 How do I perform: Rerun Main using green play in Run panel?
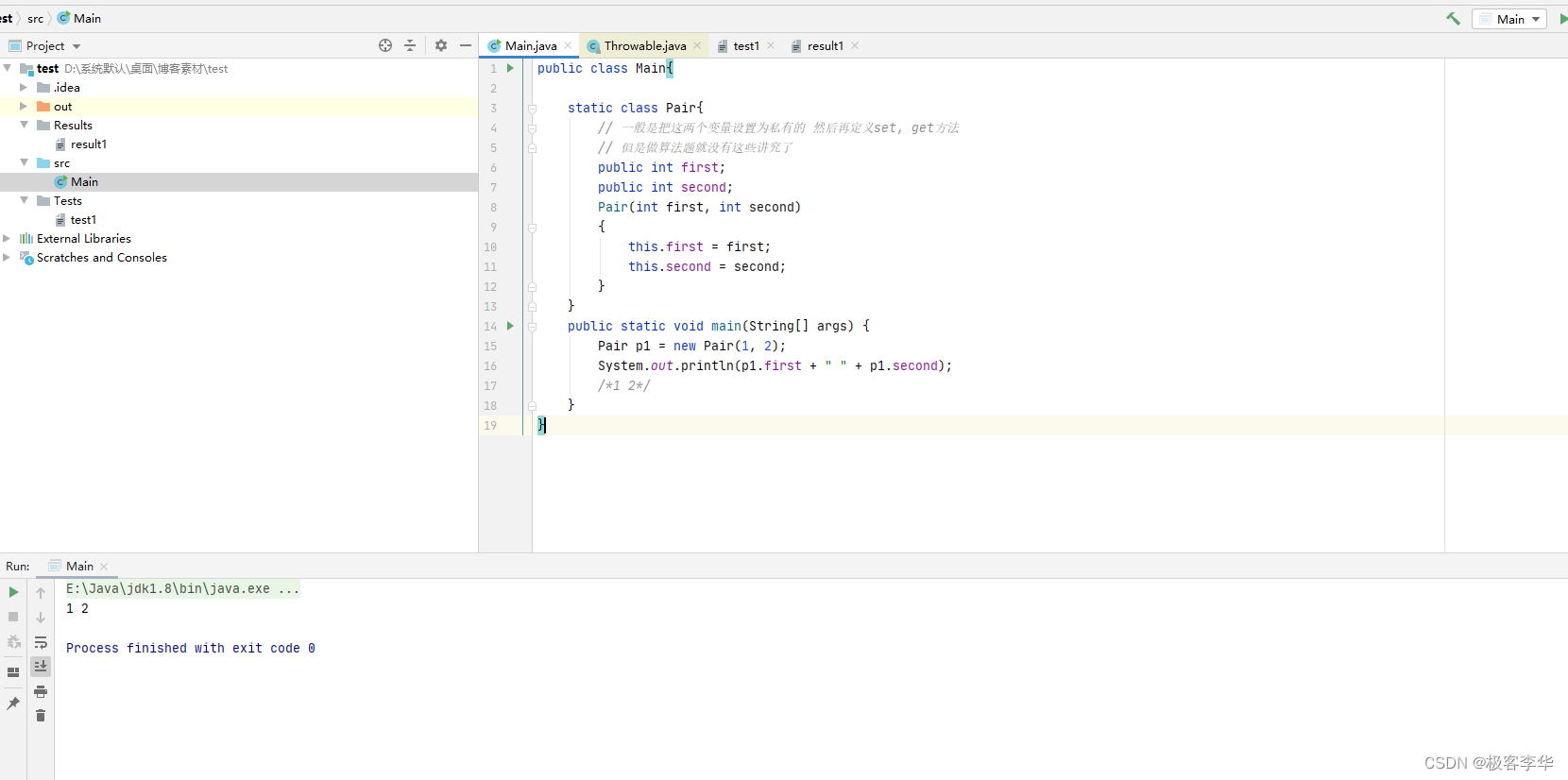click(13, 592)
